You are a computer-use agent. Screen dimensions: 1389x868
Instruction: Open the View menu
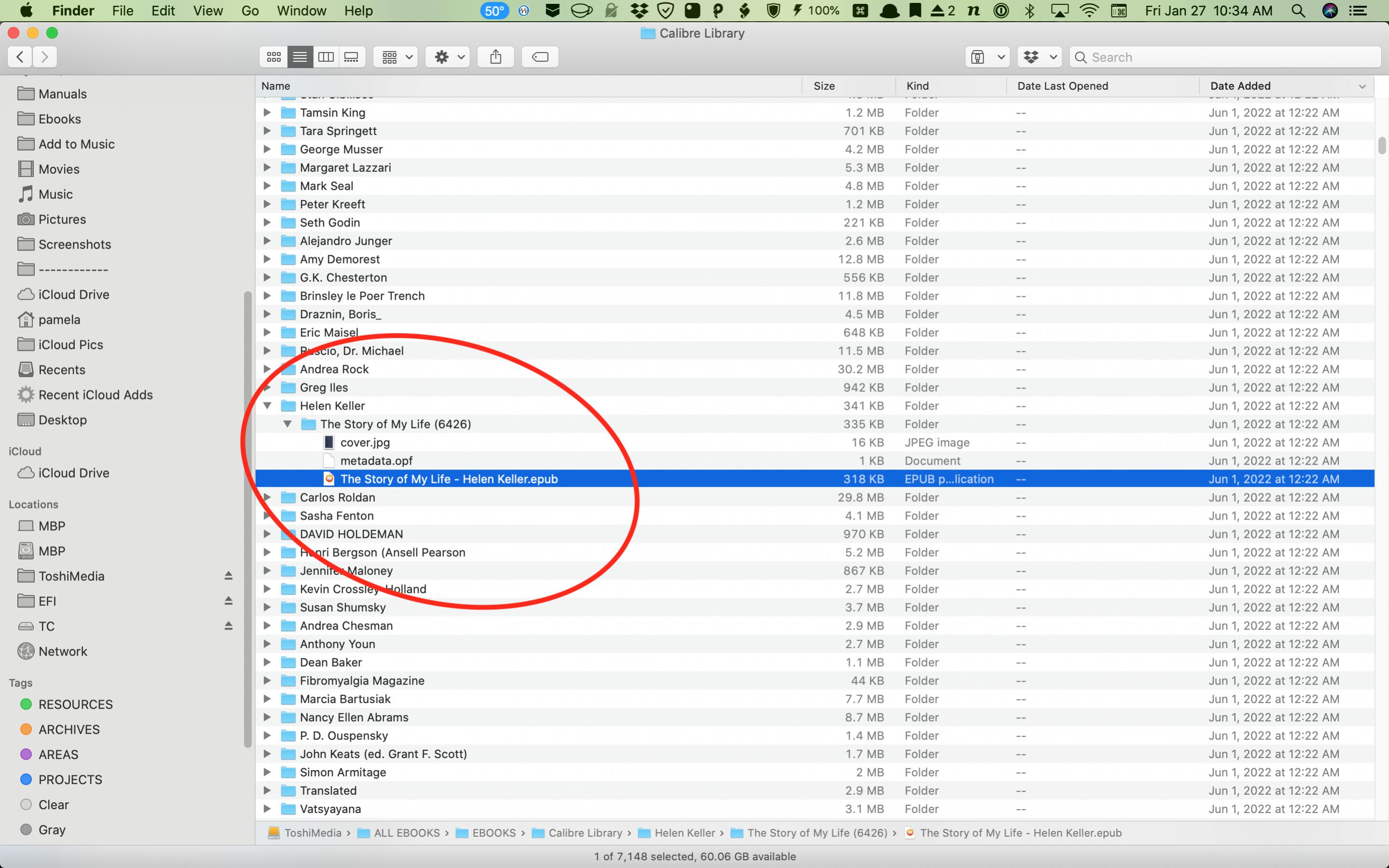208,10
